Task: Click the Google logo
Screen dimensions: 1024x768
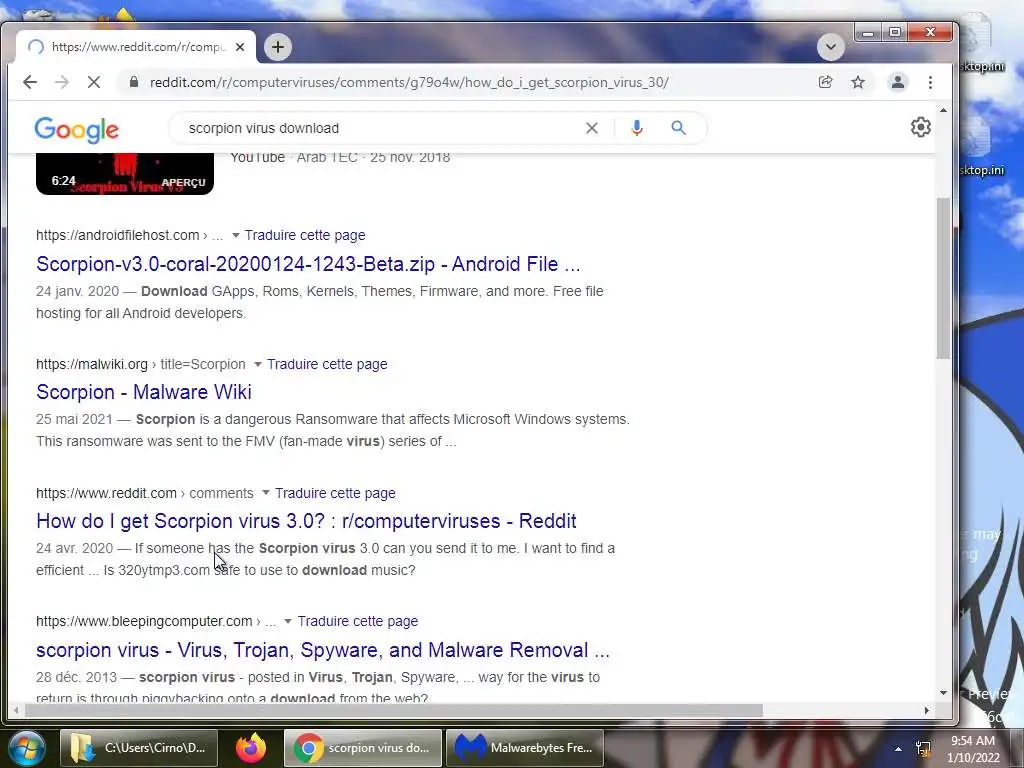Action: 76,129
